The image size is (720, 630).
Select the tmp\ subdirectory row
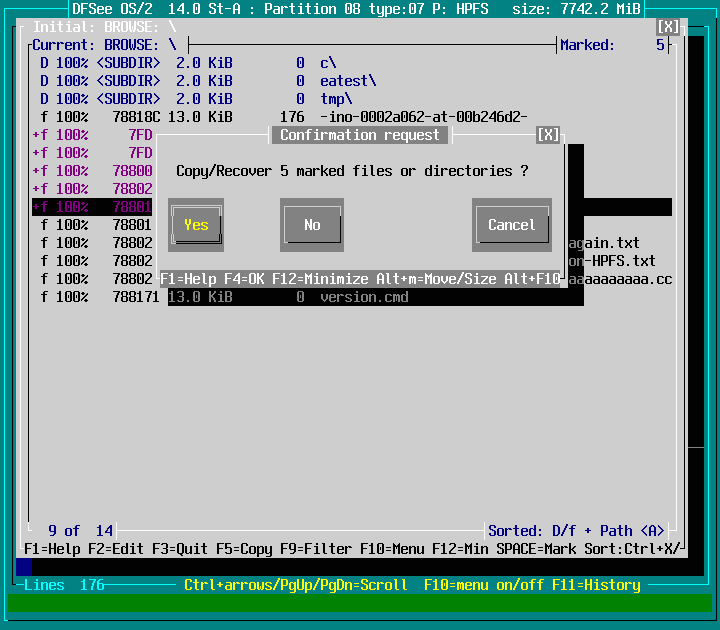coord(336,99)
